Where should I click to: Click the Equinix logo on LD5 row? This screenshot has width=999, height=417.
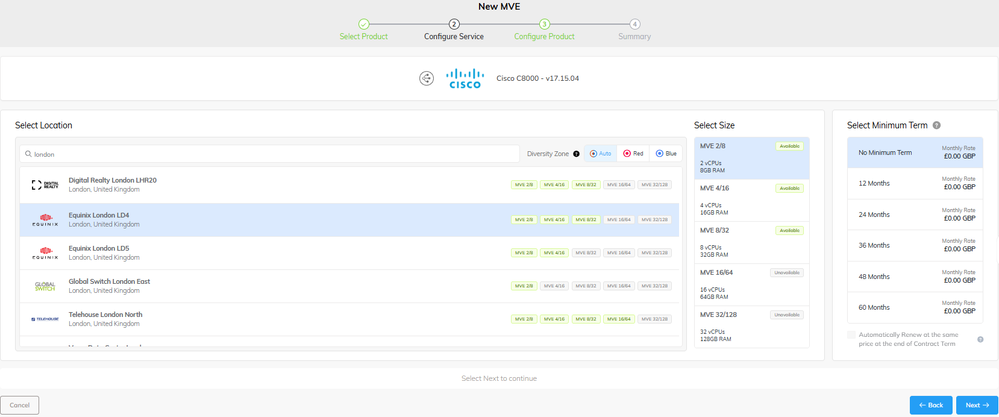45,253
